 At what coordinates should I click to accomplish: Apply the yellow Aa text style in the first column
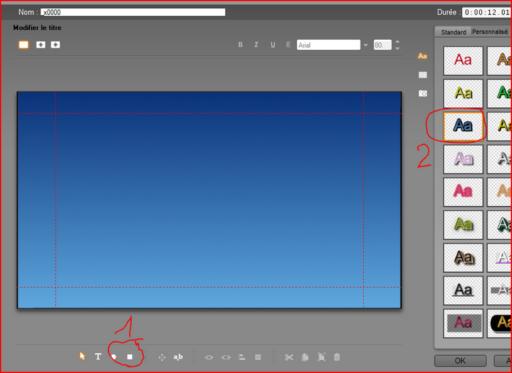[463, 93]
